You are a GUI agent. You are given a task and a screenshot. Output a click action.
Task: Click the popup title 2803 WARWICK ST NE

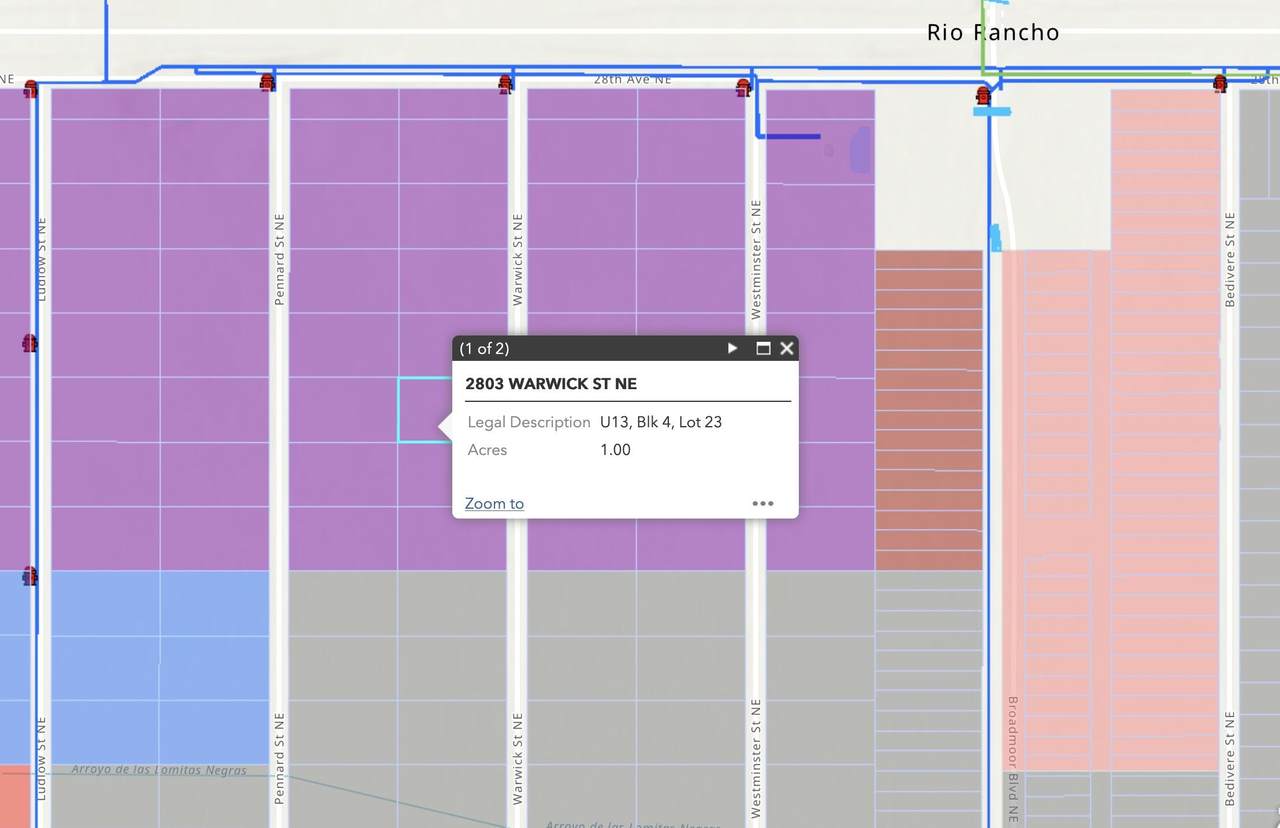coord(551,384)
